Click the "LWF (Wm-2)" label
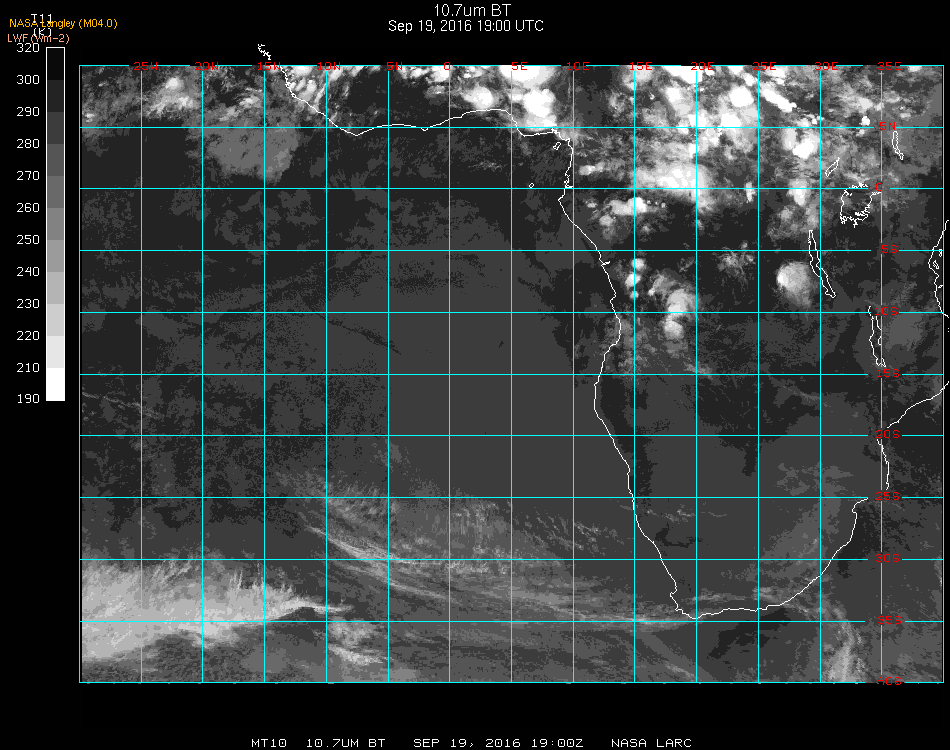This screenshot has width=950, height=750. (38, 38)
